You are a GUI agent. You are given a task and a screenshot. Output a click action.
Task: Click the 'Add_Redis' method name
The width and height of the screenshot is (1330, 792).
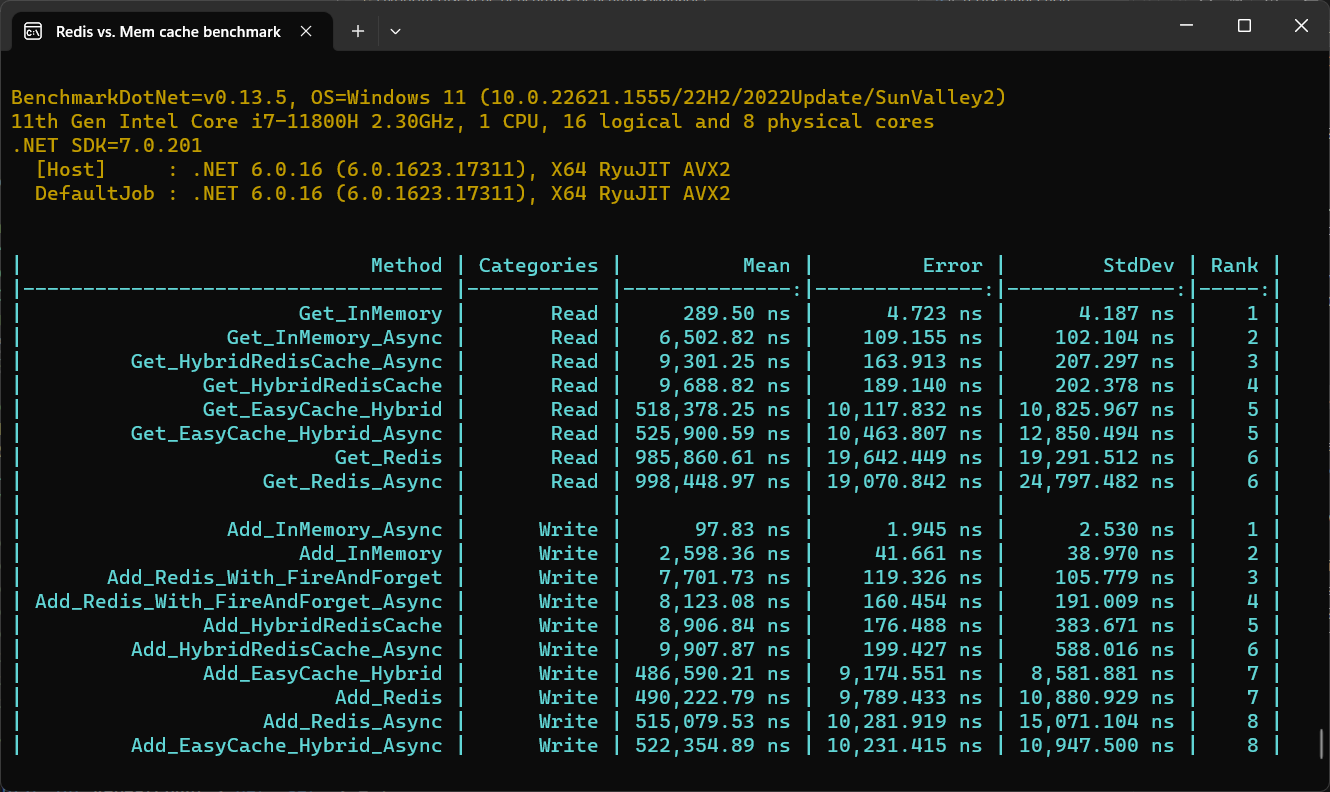coord(388,697)
